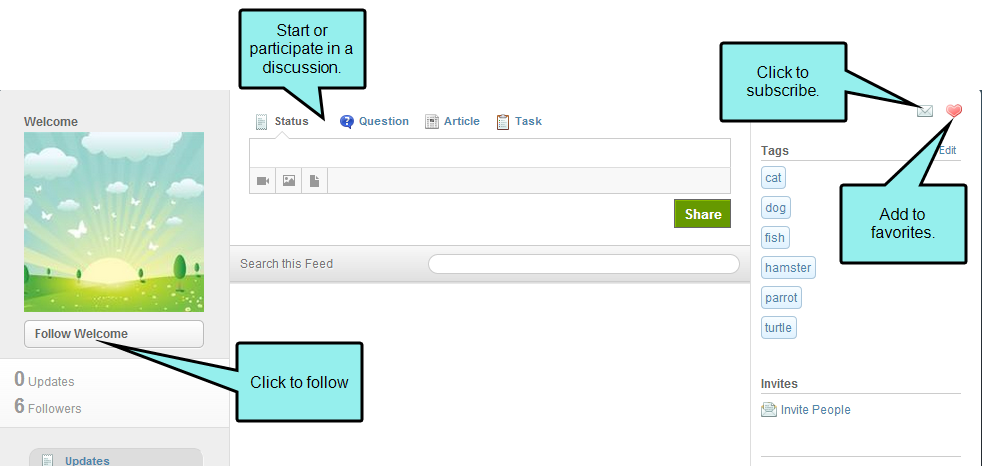Open the Invite People link

(815, 410)
